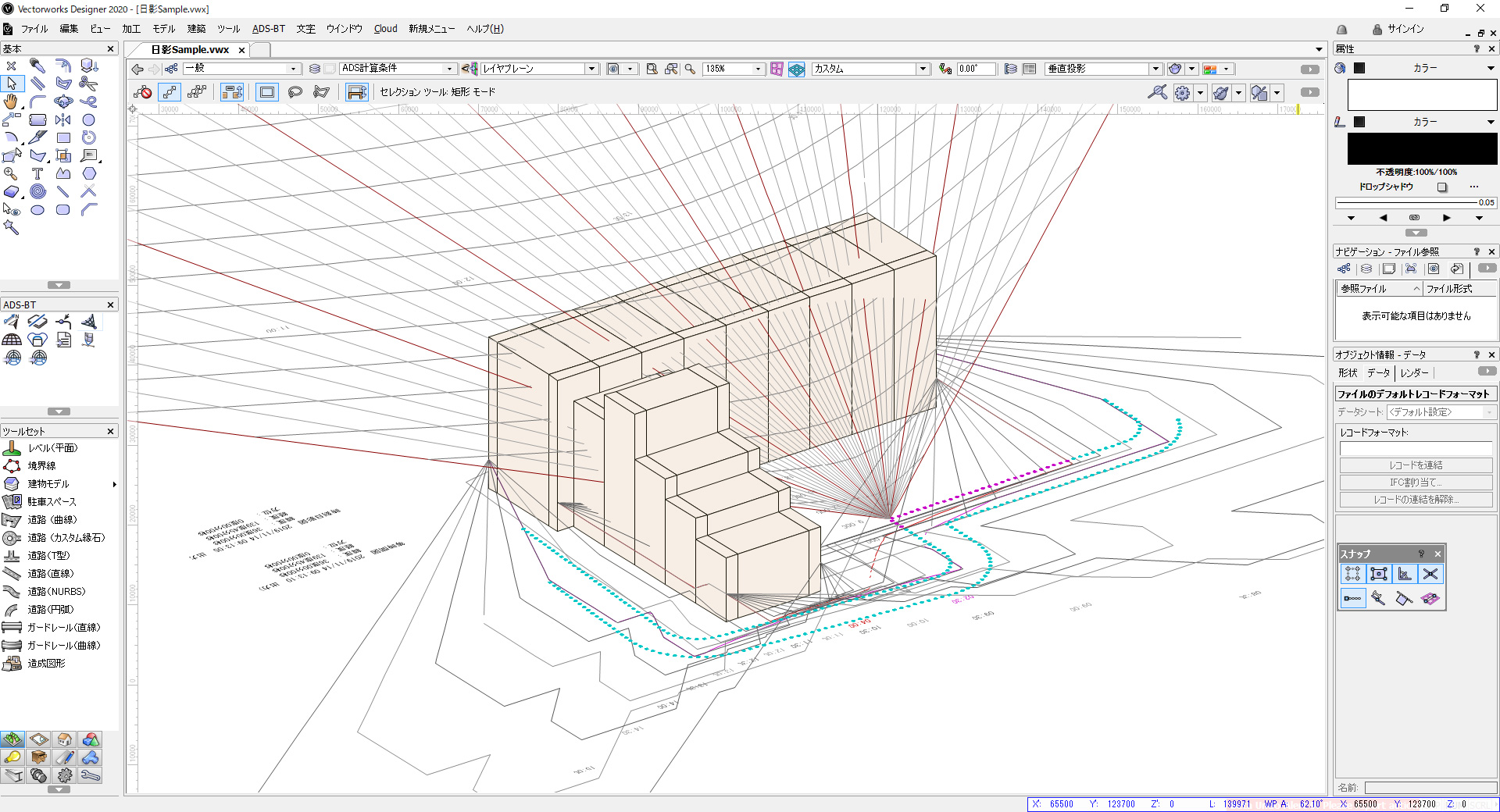Toggle Snap to Object in snap palette
The height and width of the screenshot is (812, 1500).
[x=1379, y=574]
